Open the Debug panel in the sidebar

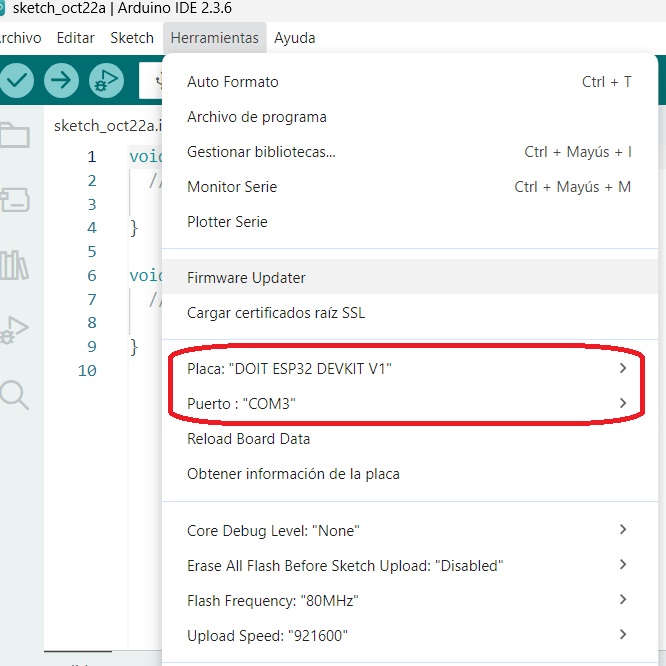coord(14,329)
